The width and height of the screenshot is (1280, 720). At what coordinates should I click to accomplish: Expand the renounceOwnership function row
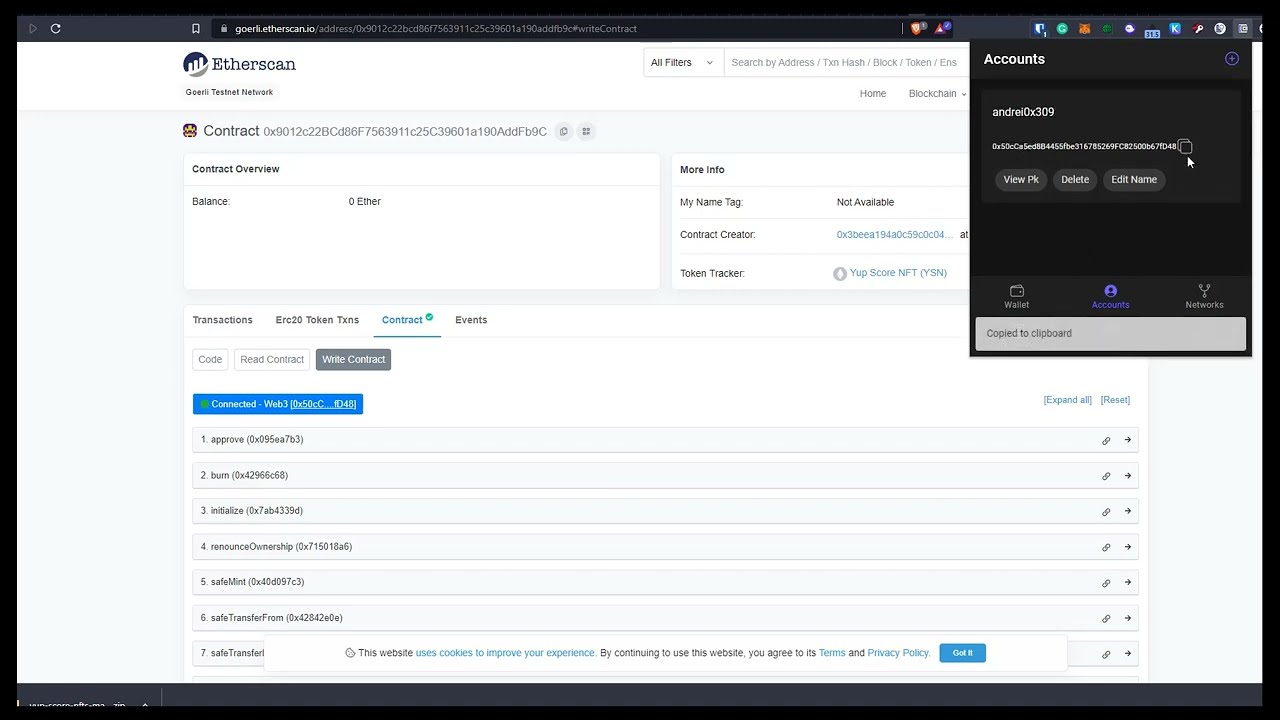pyautogui.click(x=665, y=547)
